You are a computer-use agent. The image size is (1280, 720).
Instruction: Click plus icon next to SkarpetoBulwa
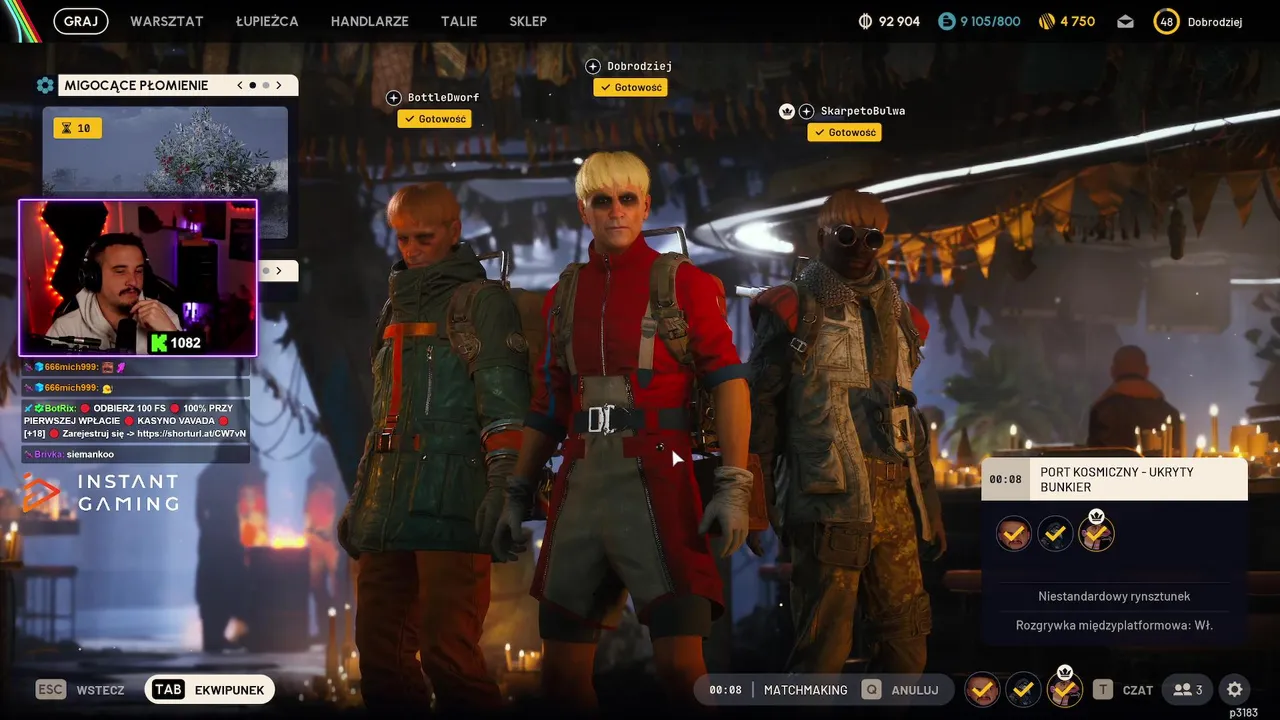click(x=807, y=111)
